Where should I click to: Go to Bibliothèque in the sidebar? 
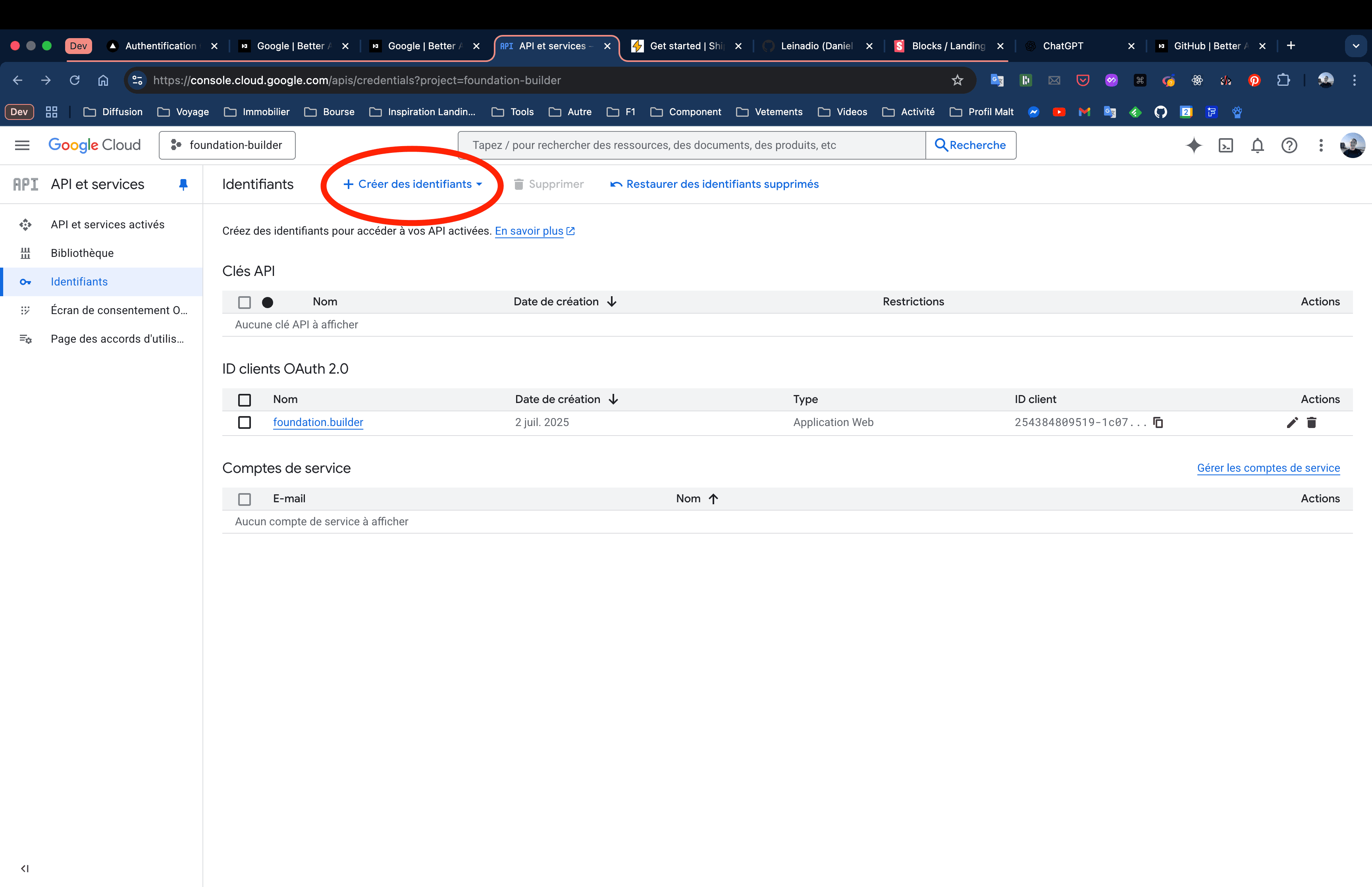tap(82, 253)
